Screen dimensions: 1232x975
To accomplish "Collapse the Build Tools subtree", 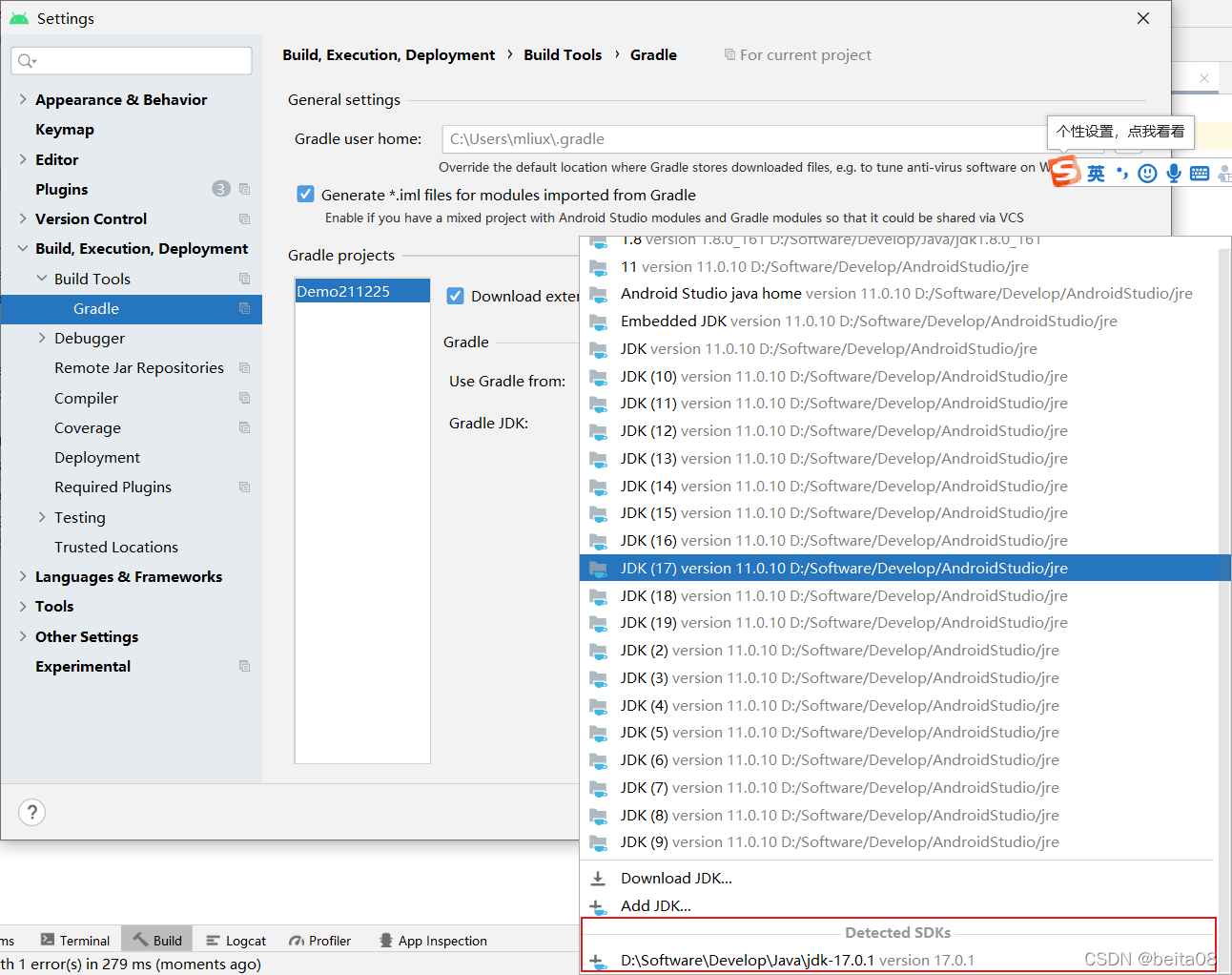I will coord(42,279).
